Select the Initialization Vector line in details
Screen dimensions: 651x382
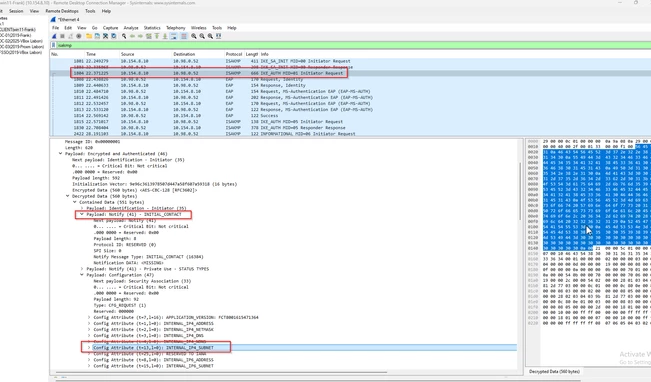pyautogui.click(x=154, y=184)
